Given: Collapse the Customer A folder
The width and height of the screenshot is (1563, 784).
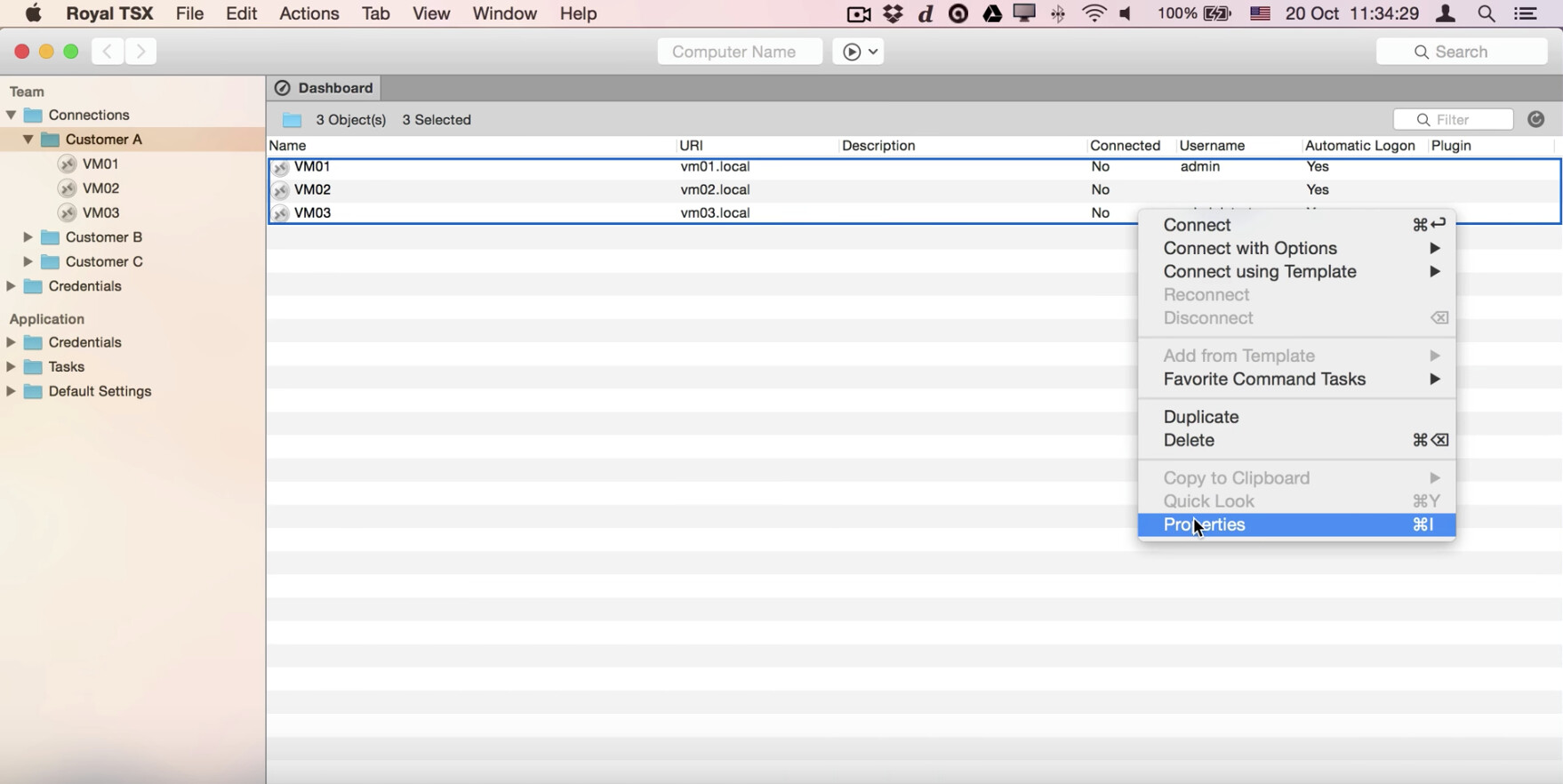Looking at the screenshot, I should point(28,140).
